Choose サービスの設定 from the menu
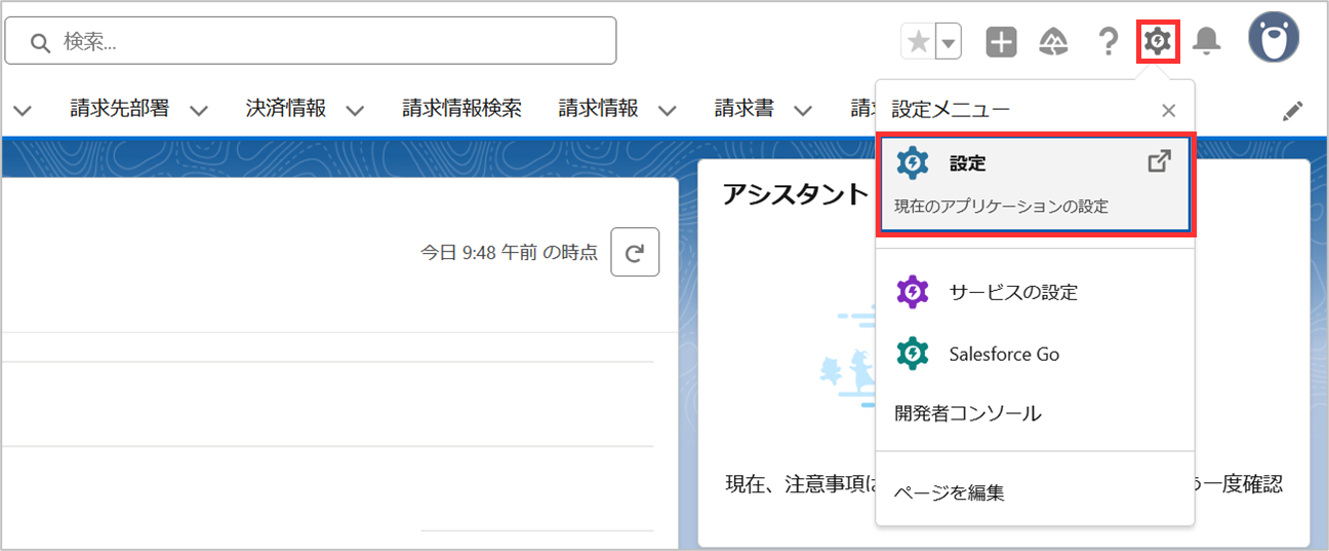This screenshot has height=551, width=1329. 1012,292
